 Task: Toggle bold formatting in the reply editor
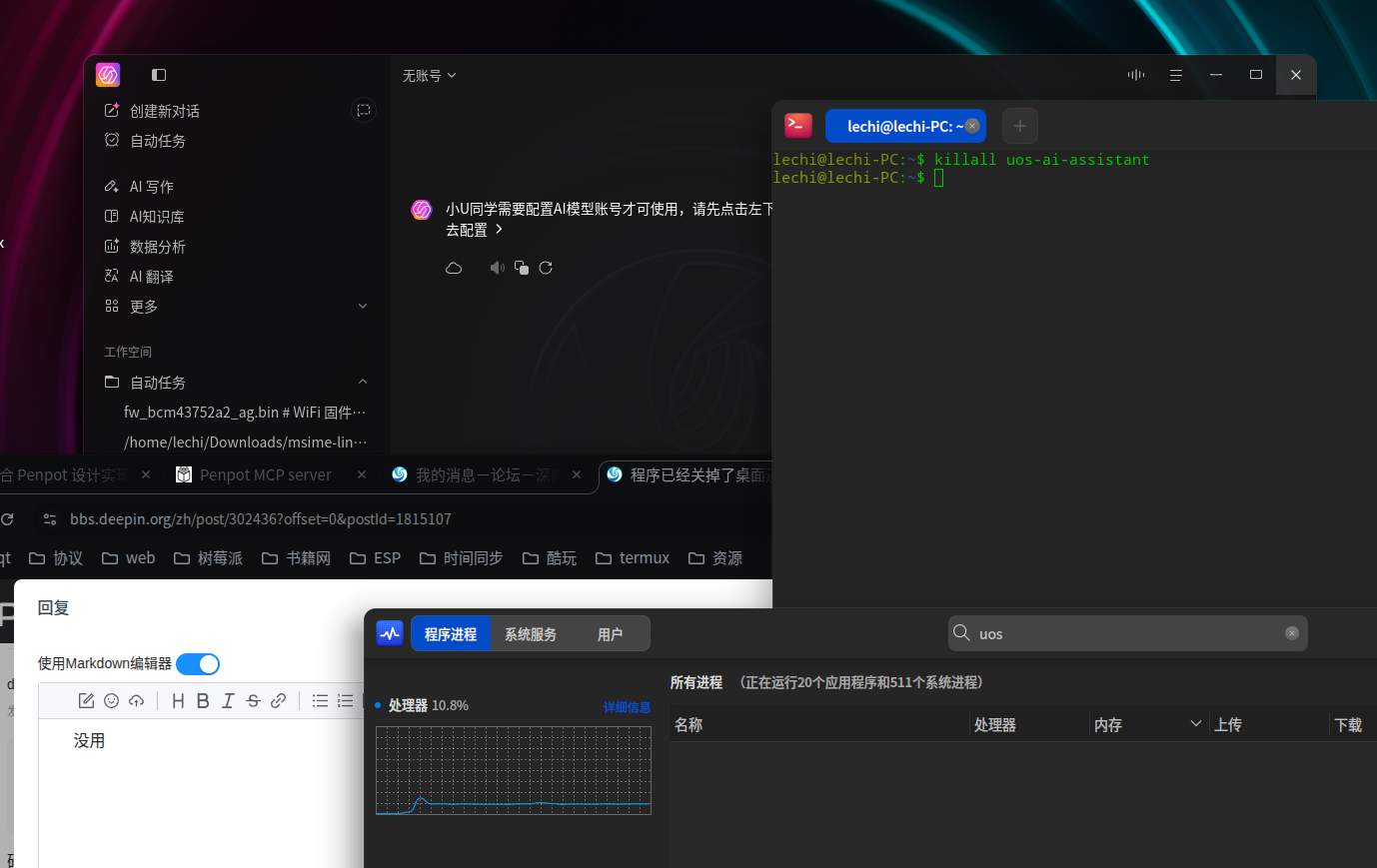(203, 701)
